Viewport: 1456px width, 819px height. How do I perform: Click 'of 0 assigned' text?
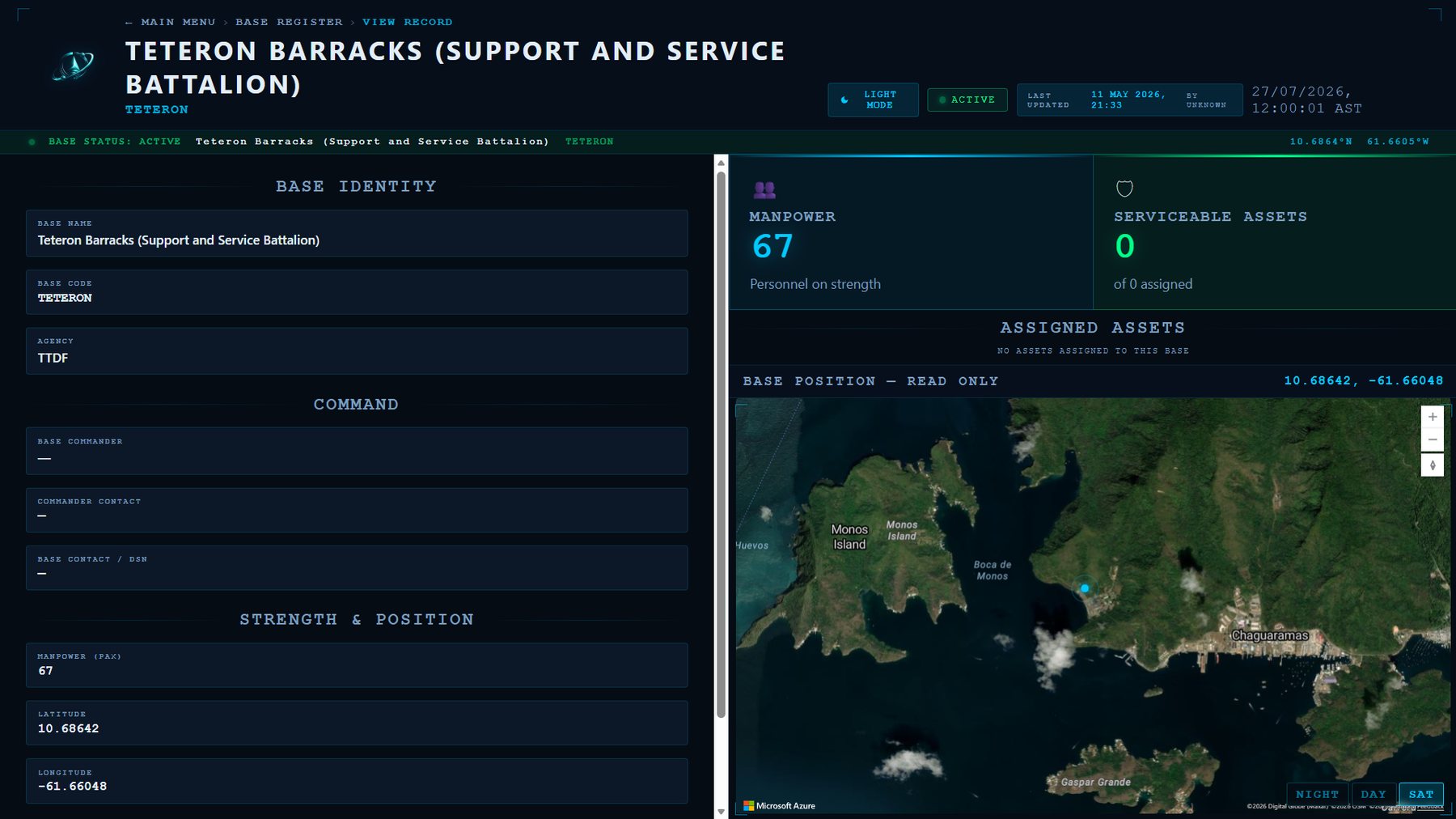click(x=1153, y=284)
